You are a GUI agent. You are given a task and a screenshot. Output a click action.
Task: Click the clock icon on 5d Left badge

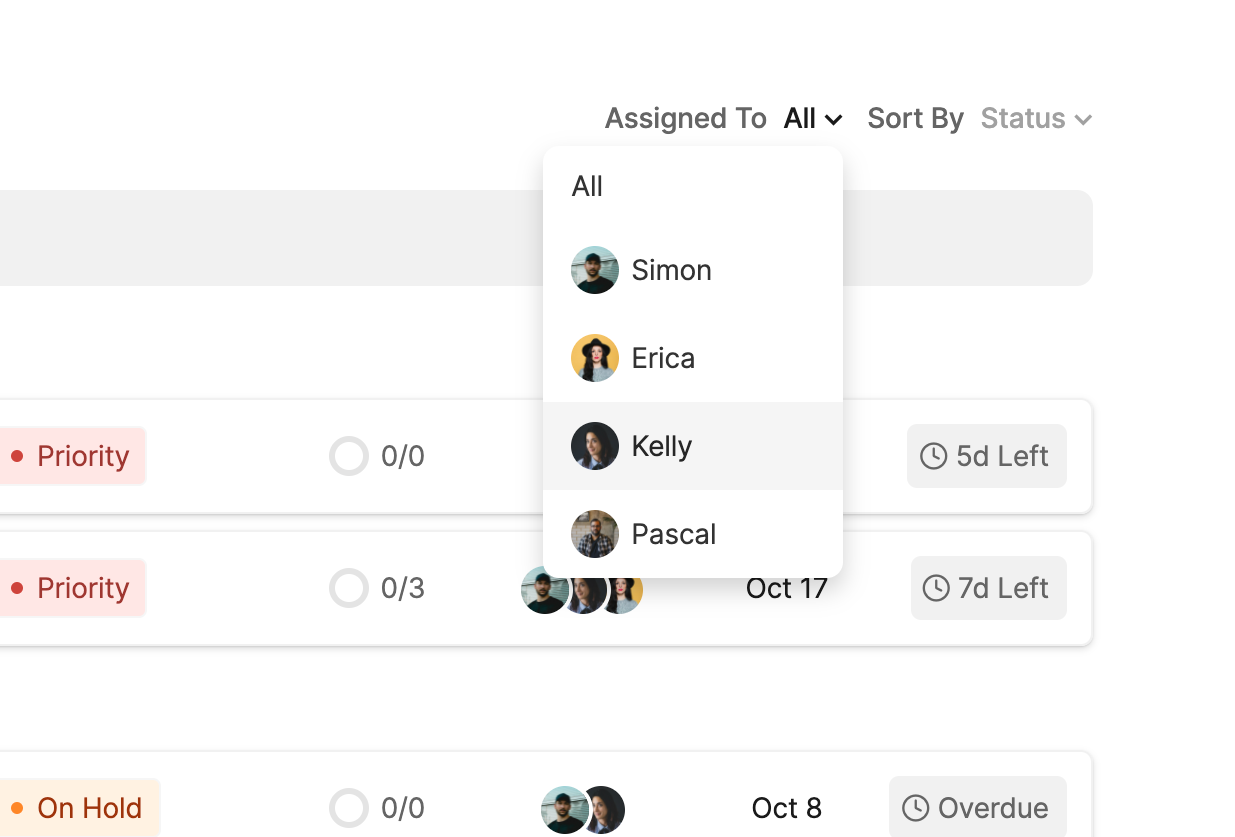tap(933, 456)
